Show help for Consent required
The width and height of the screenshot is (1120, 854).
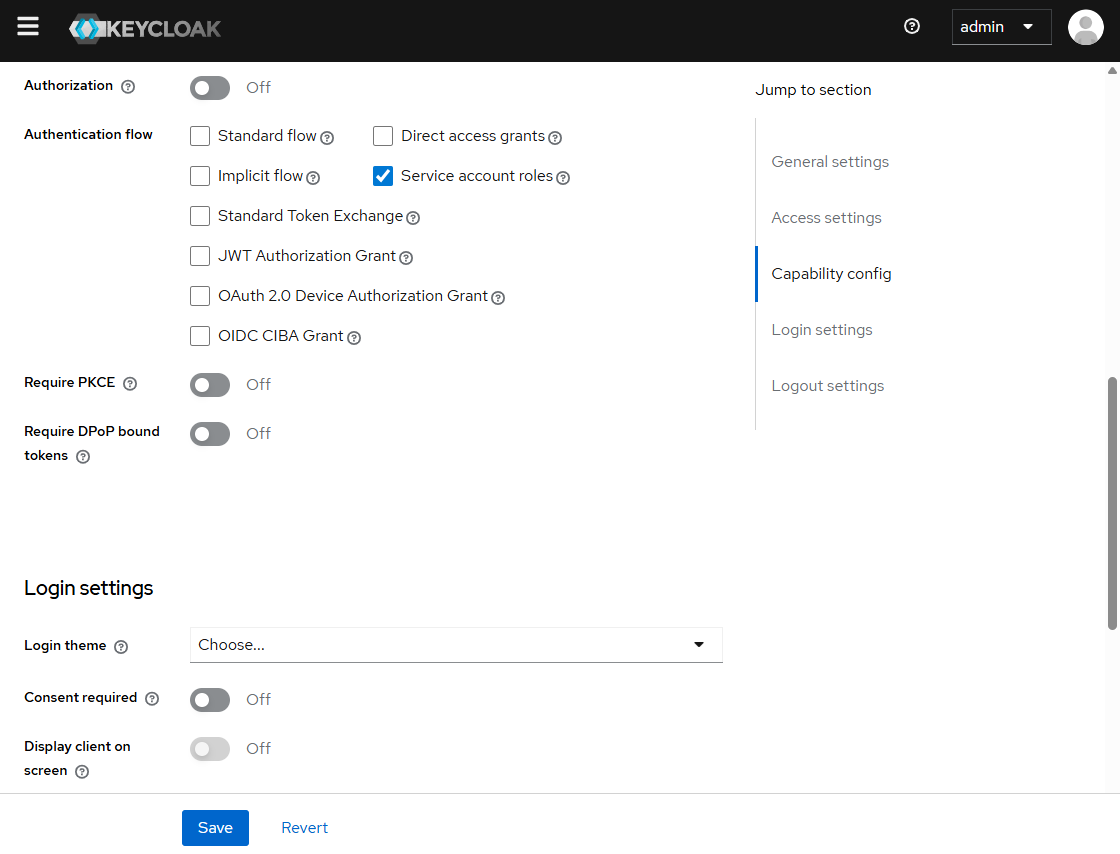(x=152, y=699)
